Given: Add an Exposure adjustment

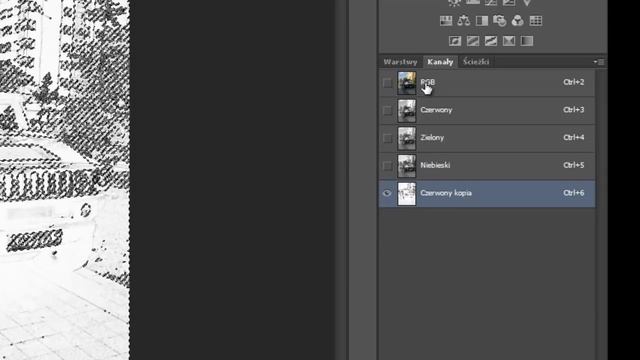Looking at the screenshot, I should point(509,2).
